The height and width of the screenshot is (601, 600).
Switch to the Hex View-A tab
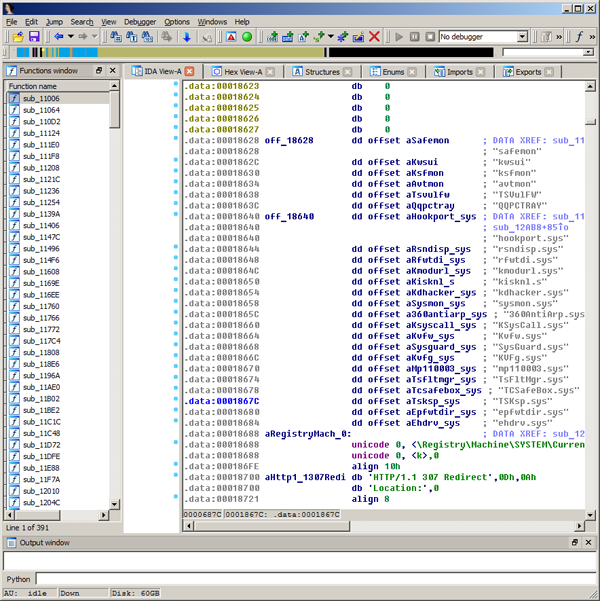pos(243,72)
